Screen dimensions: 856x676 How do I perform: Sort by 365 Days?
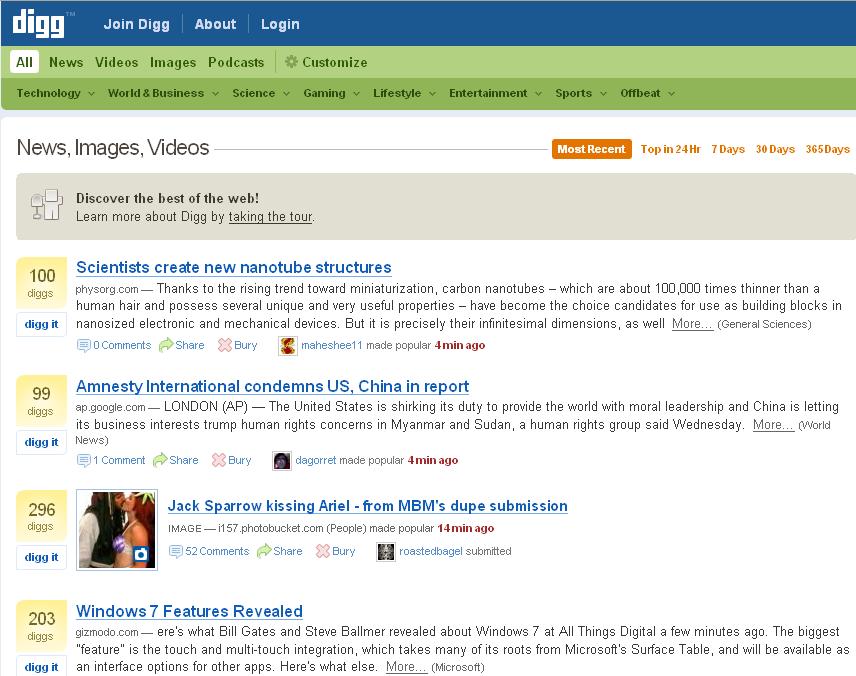pyautogui.click(x=827, y=149)
